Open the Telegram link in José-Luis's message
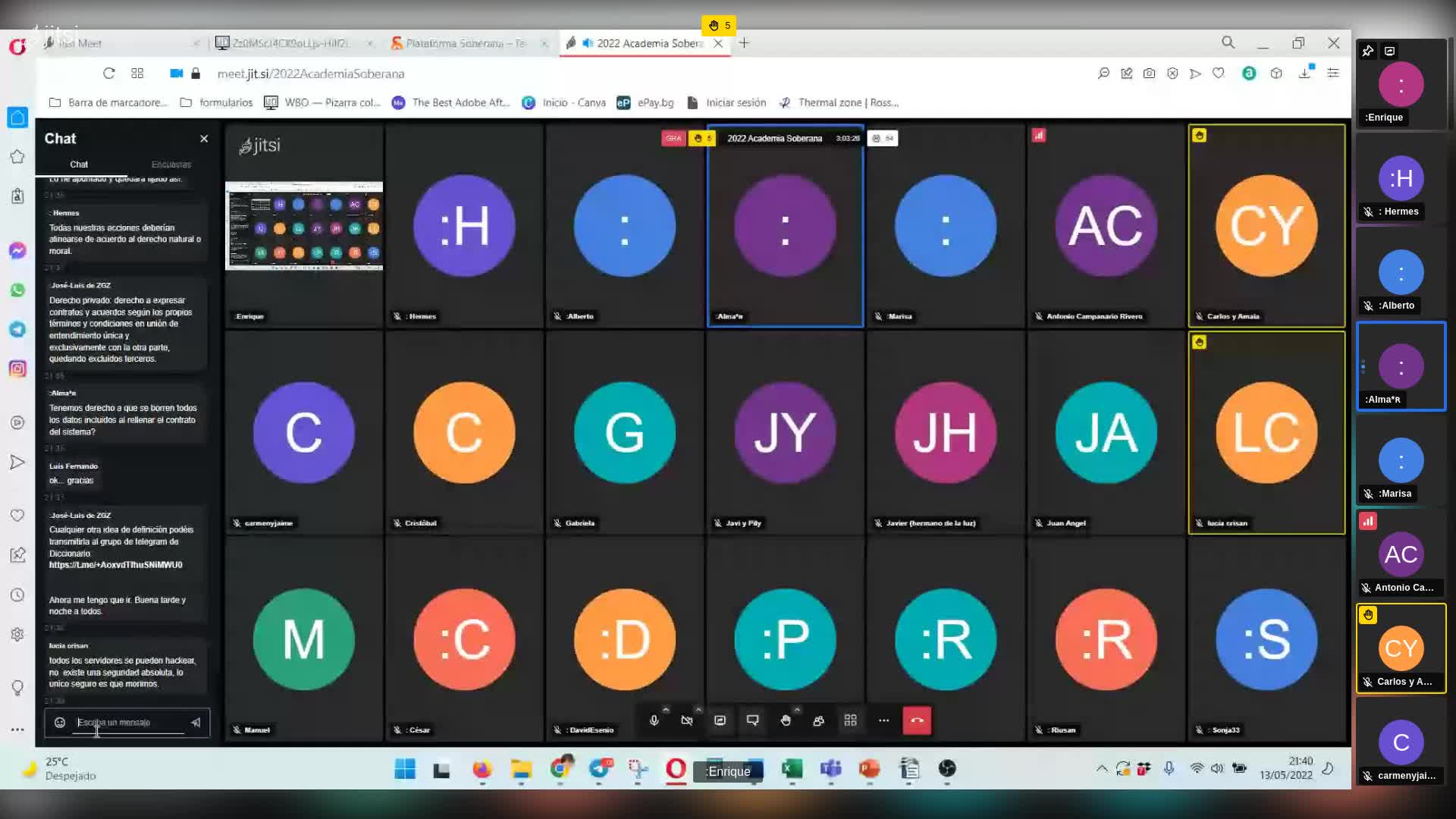 [x=116, y=565]
